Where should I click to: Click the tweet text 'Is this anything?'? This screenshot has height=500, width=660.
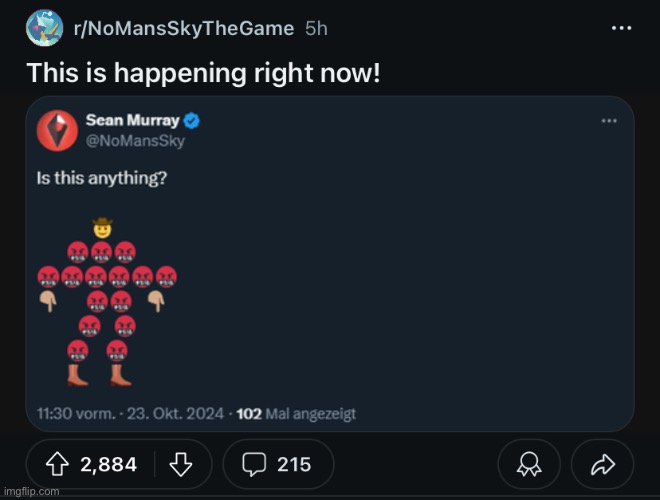click(102, 178)
